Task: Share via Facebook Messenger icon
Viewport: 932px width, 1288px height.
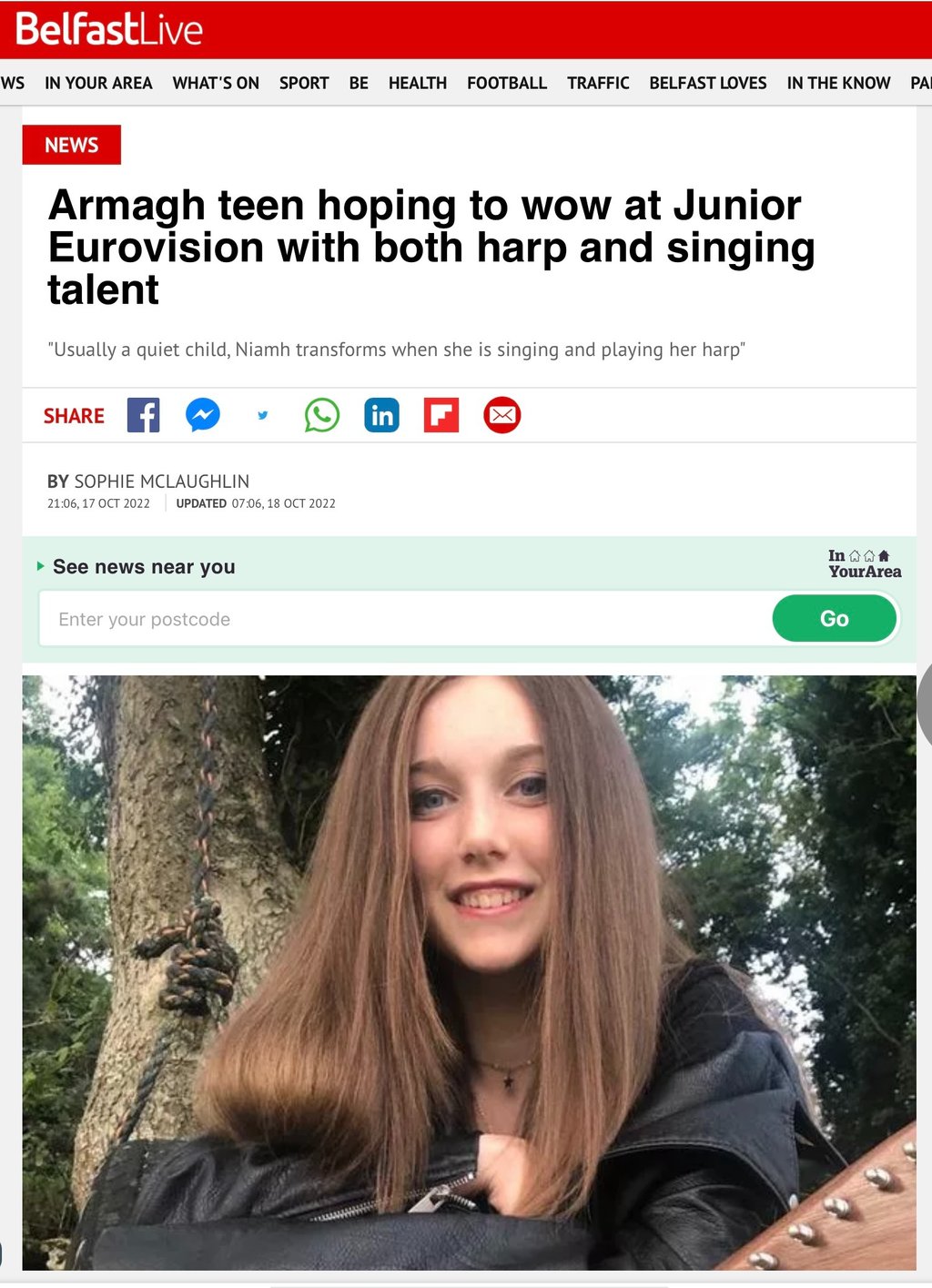Action: 203,415
